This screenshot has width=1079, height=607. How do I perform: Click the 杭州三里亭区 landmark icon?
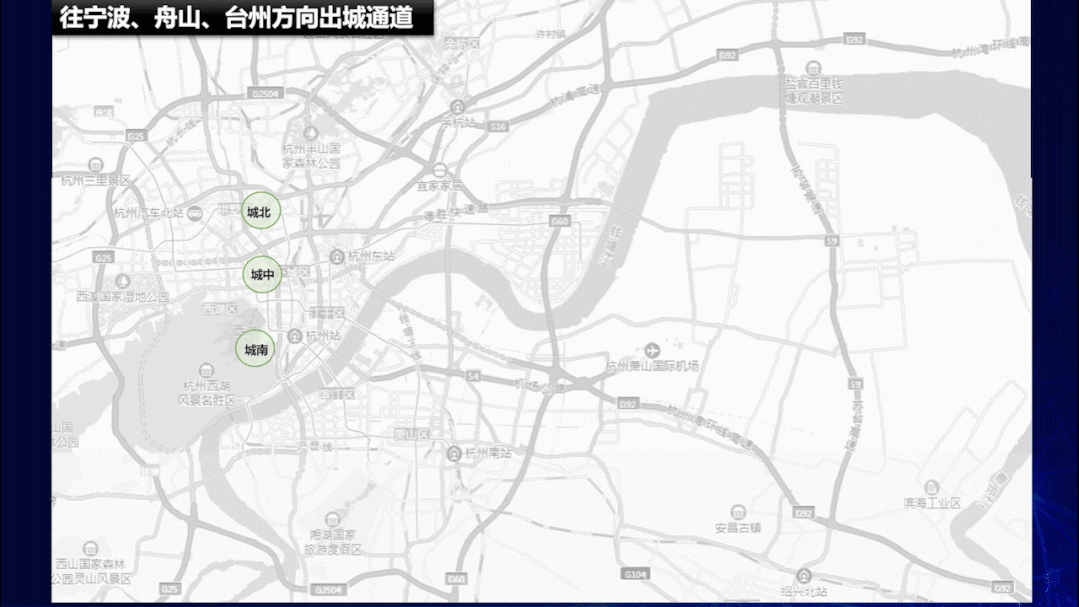95,164
